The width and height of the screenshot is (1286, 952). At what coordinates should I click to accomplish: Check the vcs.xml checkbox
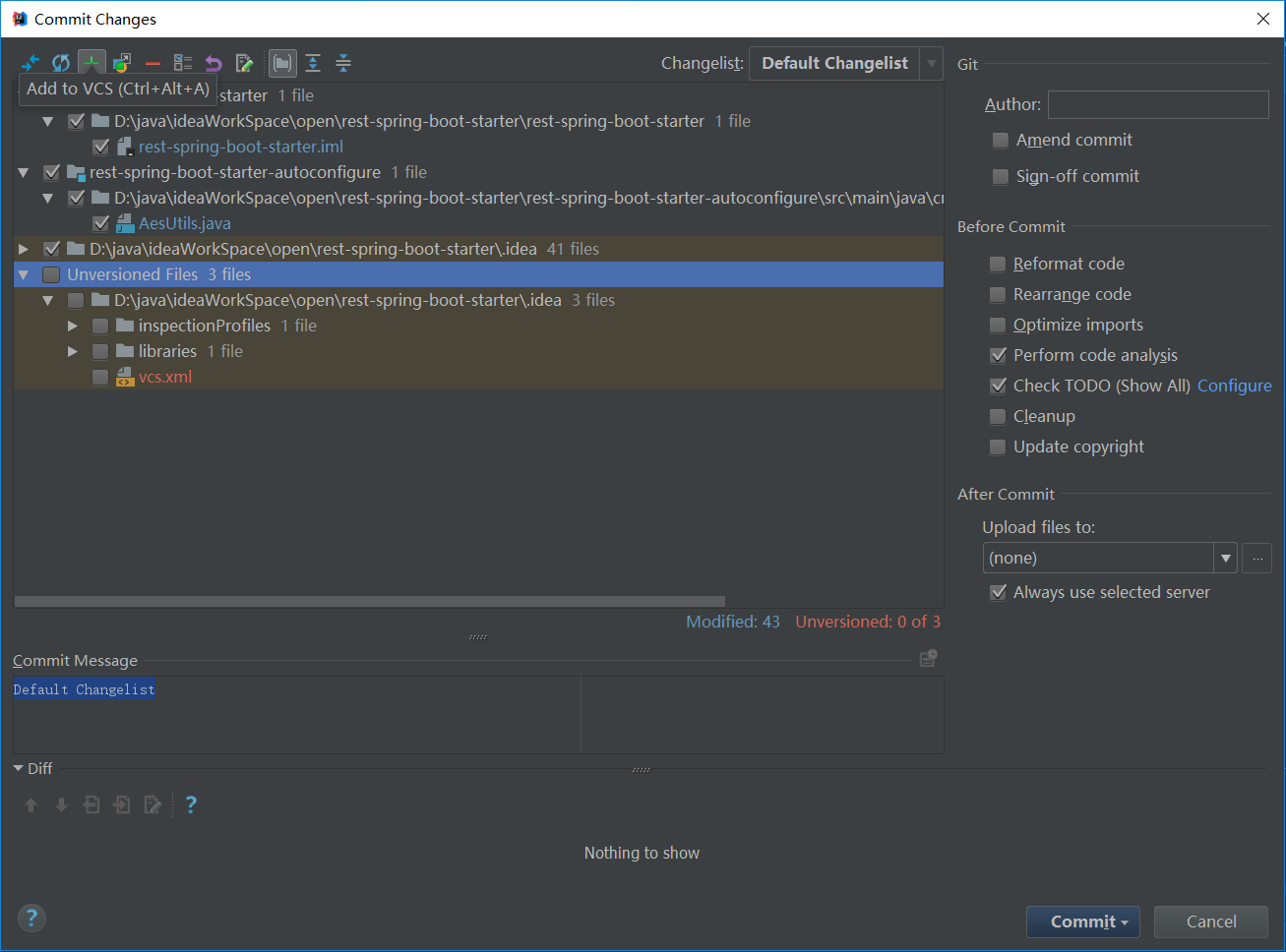(100, 377)
